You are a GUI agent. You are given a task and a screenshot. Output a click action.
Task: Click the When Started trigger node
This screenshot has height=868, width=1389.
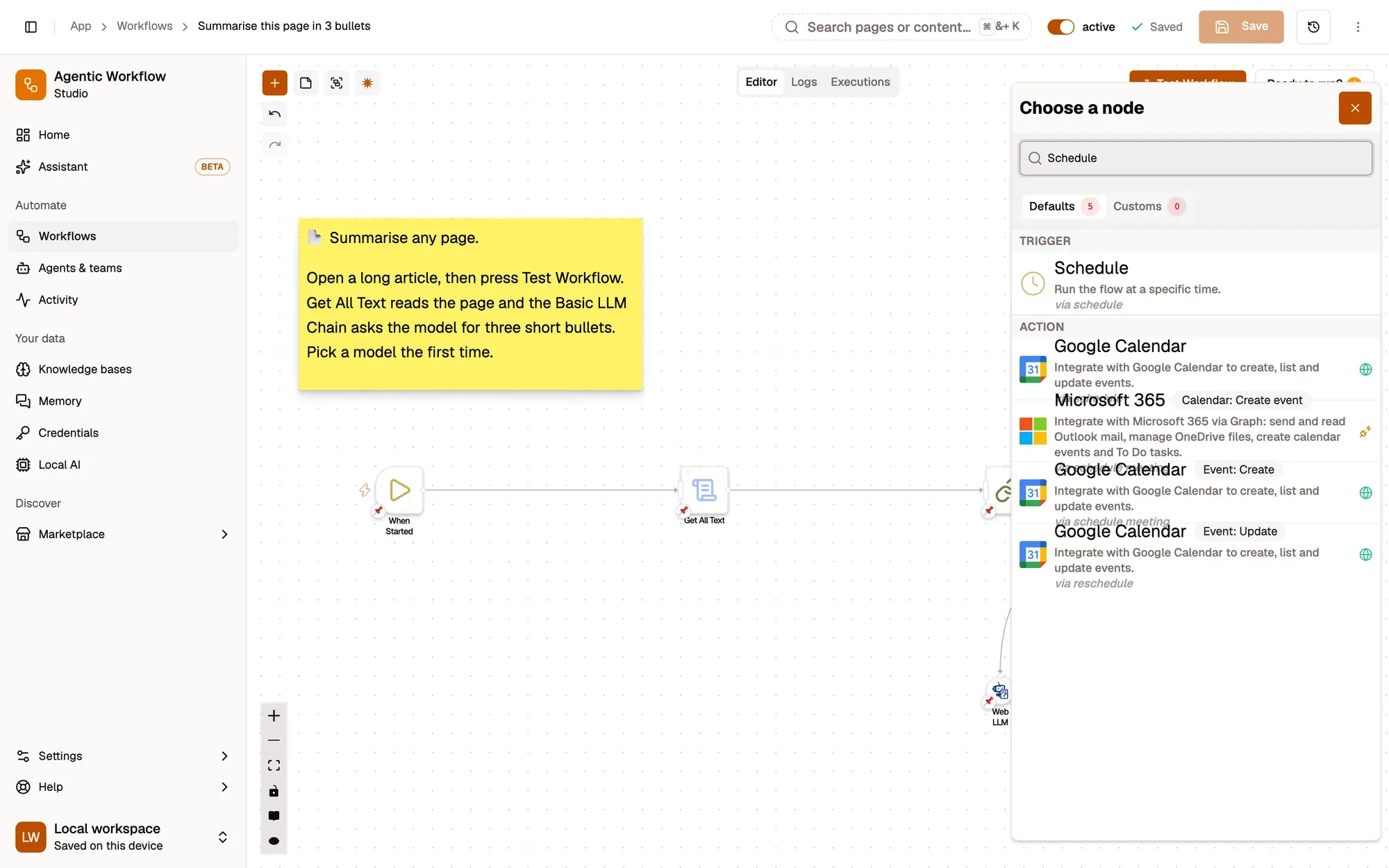(x=399, y=490)
